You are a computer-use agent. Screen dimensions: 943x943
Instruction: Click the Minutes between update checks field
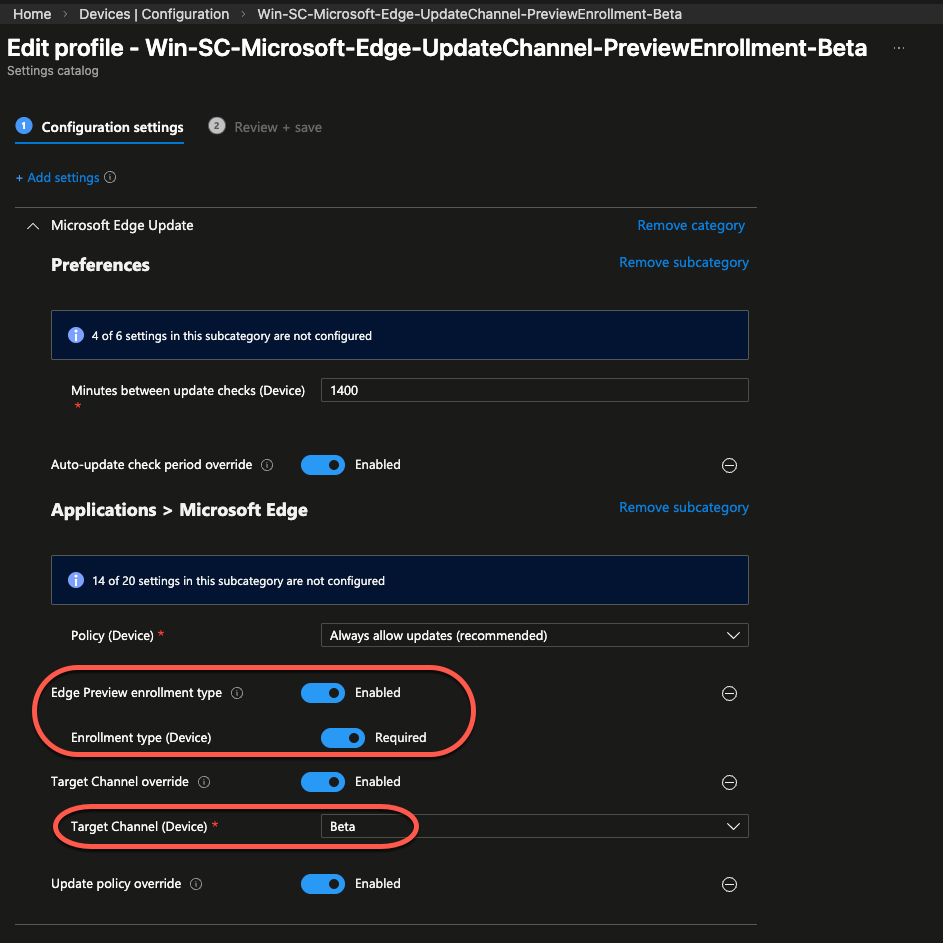tap(534, 391)
